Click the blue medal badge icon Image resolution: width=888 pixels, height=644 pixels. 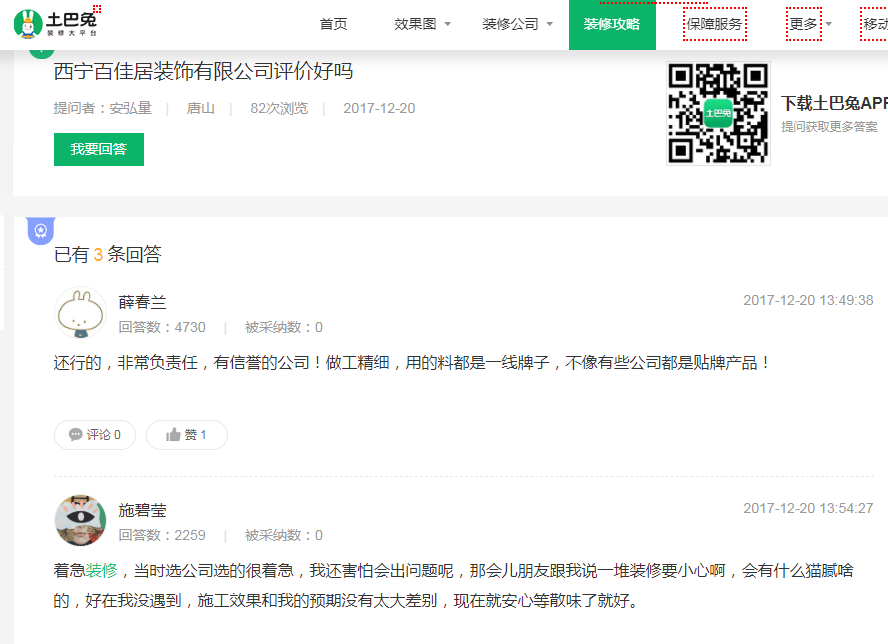point(40,231)
